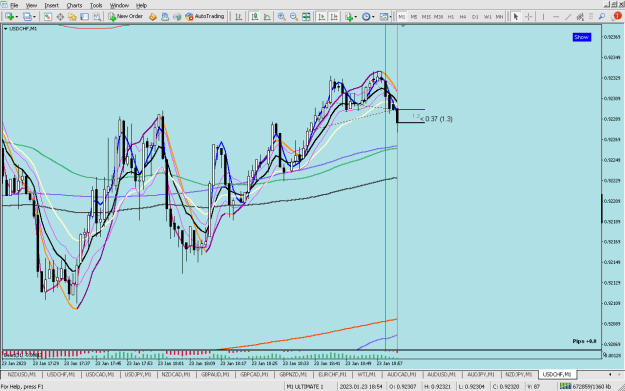
Task: Toggle the Terminal panel icon
Action: pyautogui.click(x=85, y=17)
